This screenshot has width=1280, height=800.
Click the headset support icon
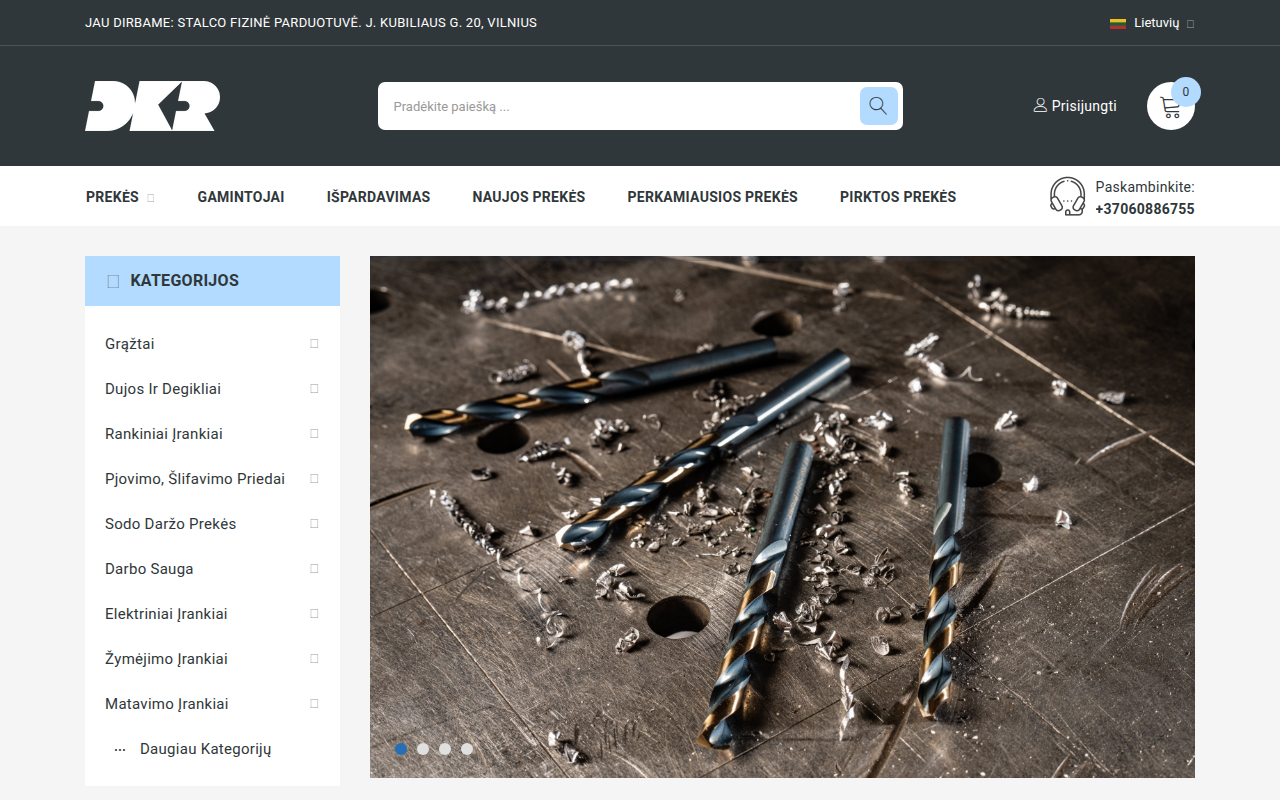[1068, 196]
